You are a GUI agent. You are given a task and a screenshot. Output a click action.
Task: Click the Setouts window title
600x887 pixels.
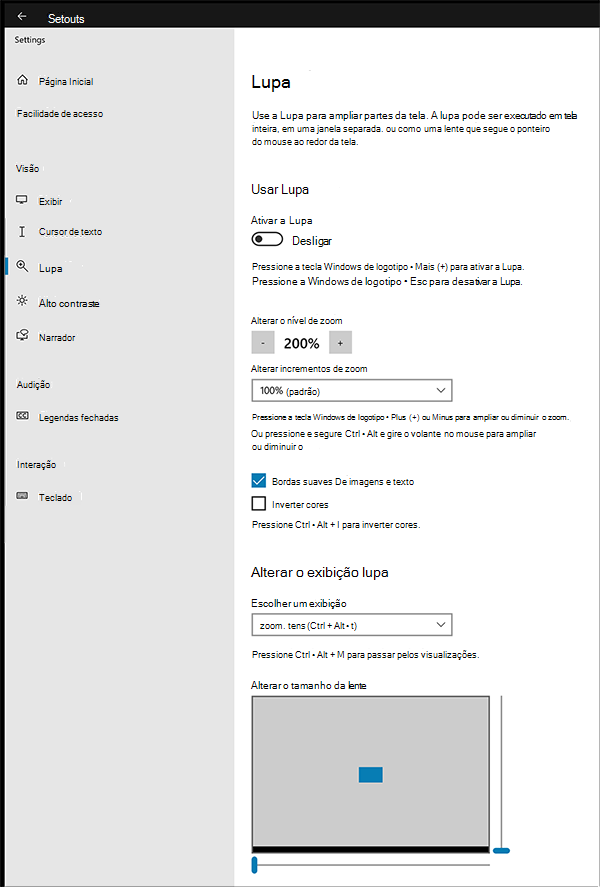click(x=66, y=19)
